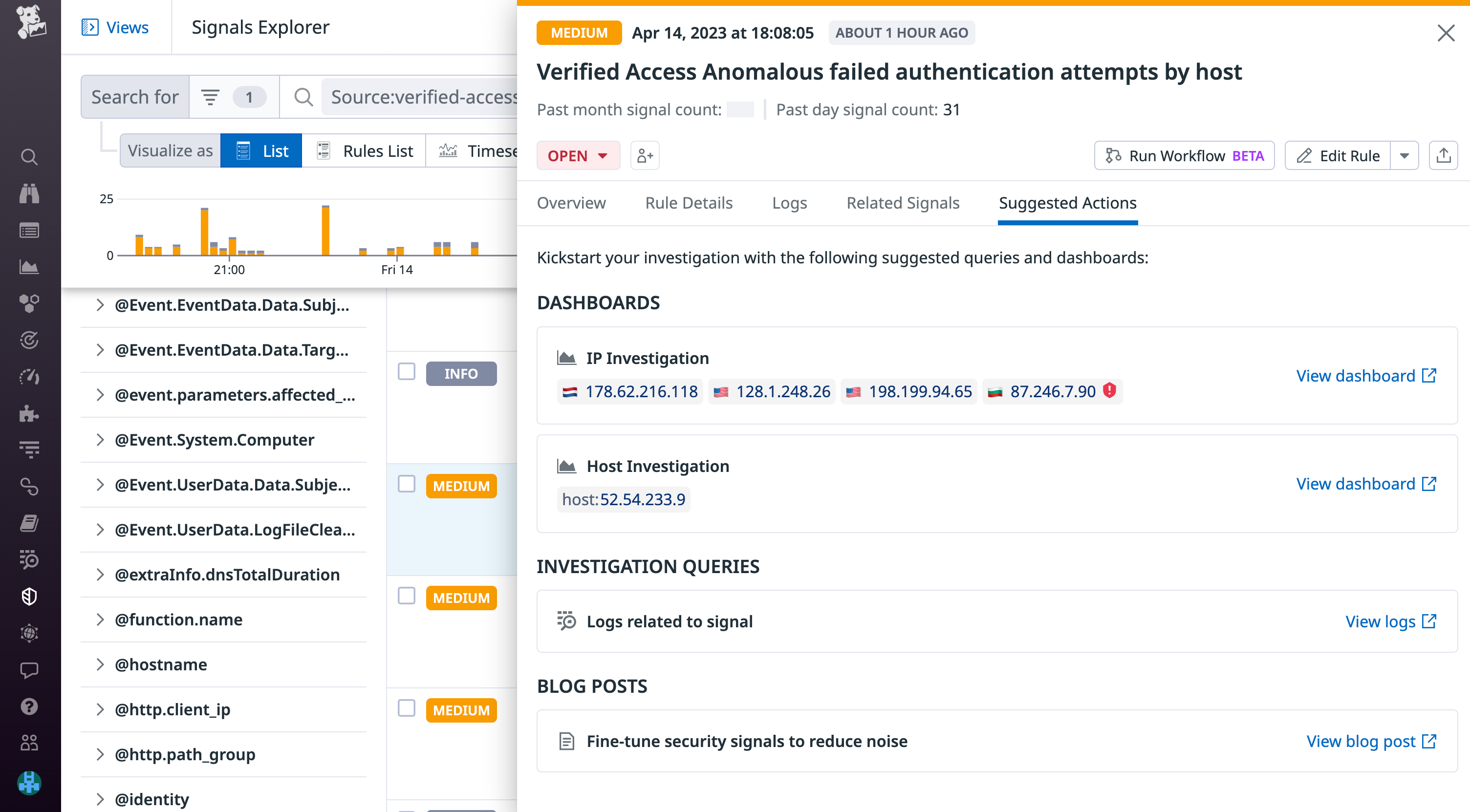Click the Run Workflow button
This screenshot has height=812, width=1470.
click(x=1184, y=155)
